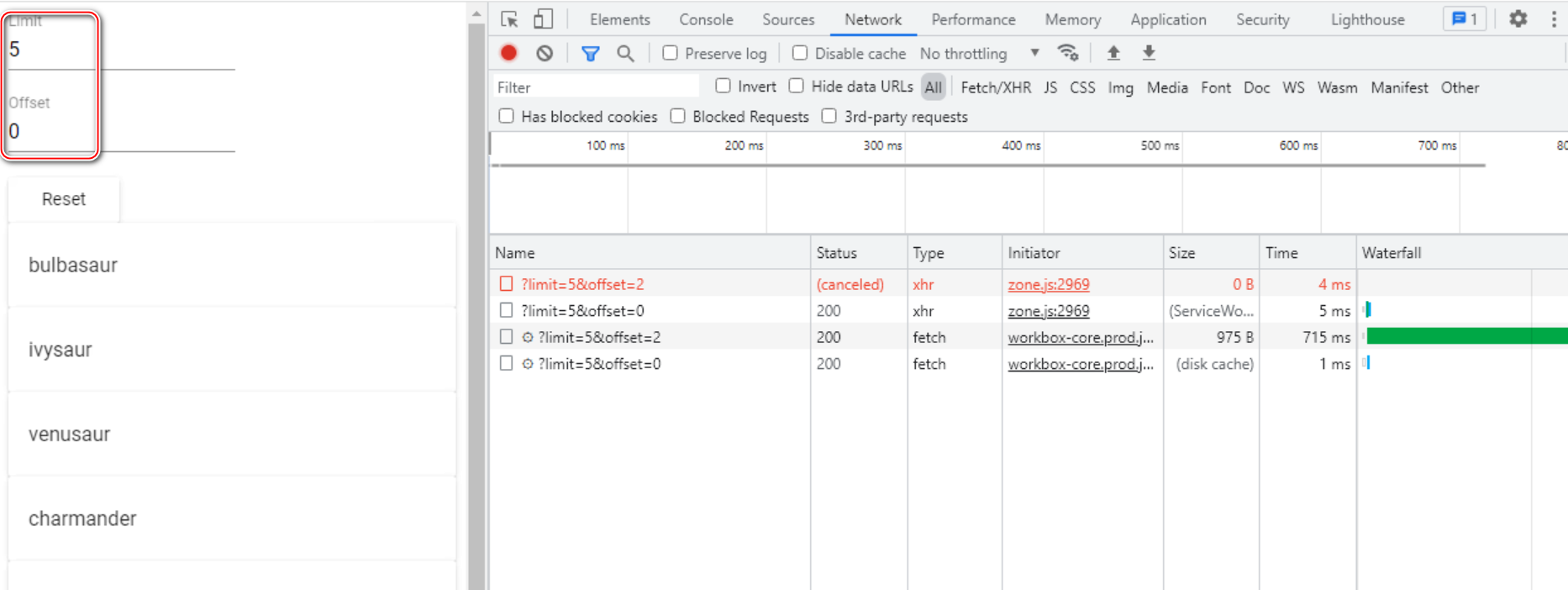Select the charmander list card
Screen dimensions: 1568x590
click(232, 519)
